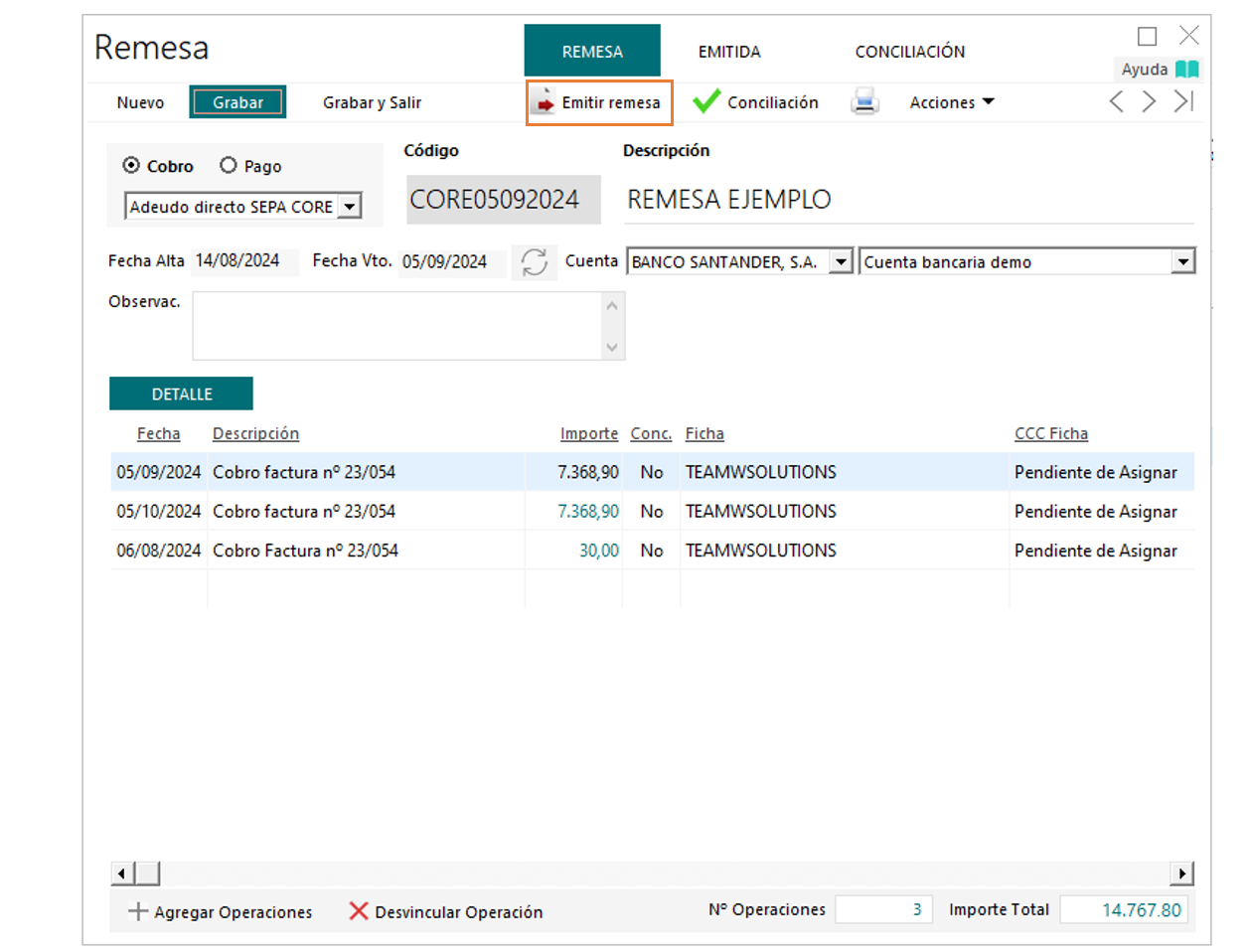The width and height of the screenshot is (1250, 952).
Task: Click the Ayuda help link
Action: [x=1145, y=69]
